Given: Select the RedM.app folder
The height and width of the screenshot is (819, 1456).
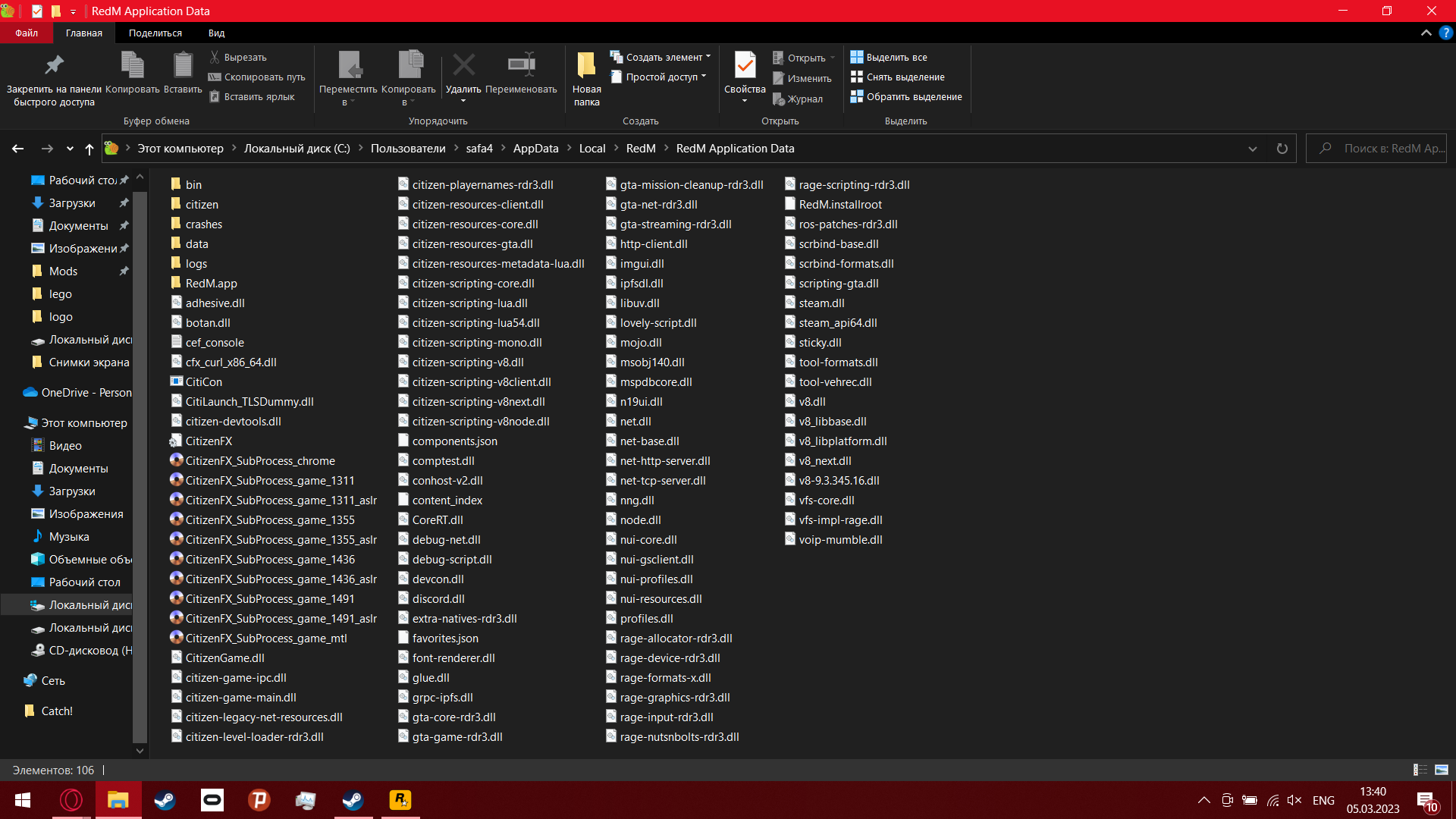Looking at the screenshot, I should pyautogui.click(x=203, y=284).
